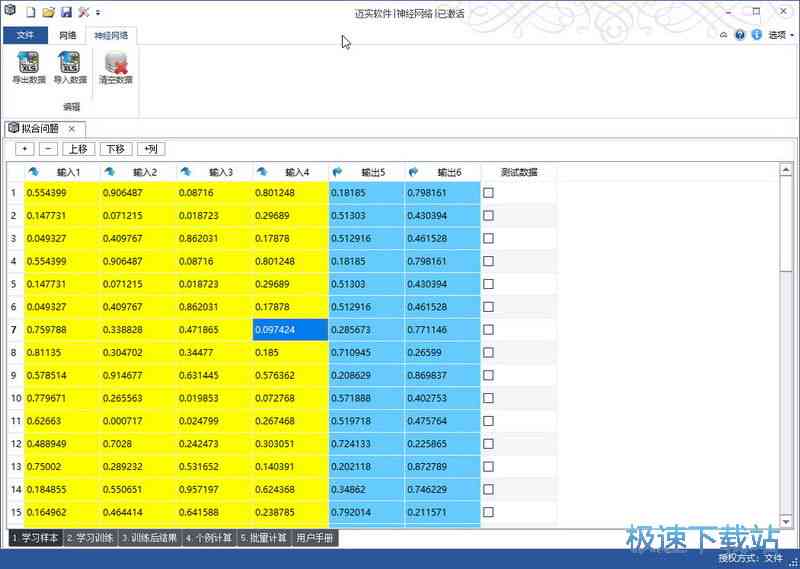Click the New document icon in quick toolbar

(x=31, y=12)
